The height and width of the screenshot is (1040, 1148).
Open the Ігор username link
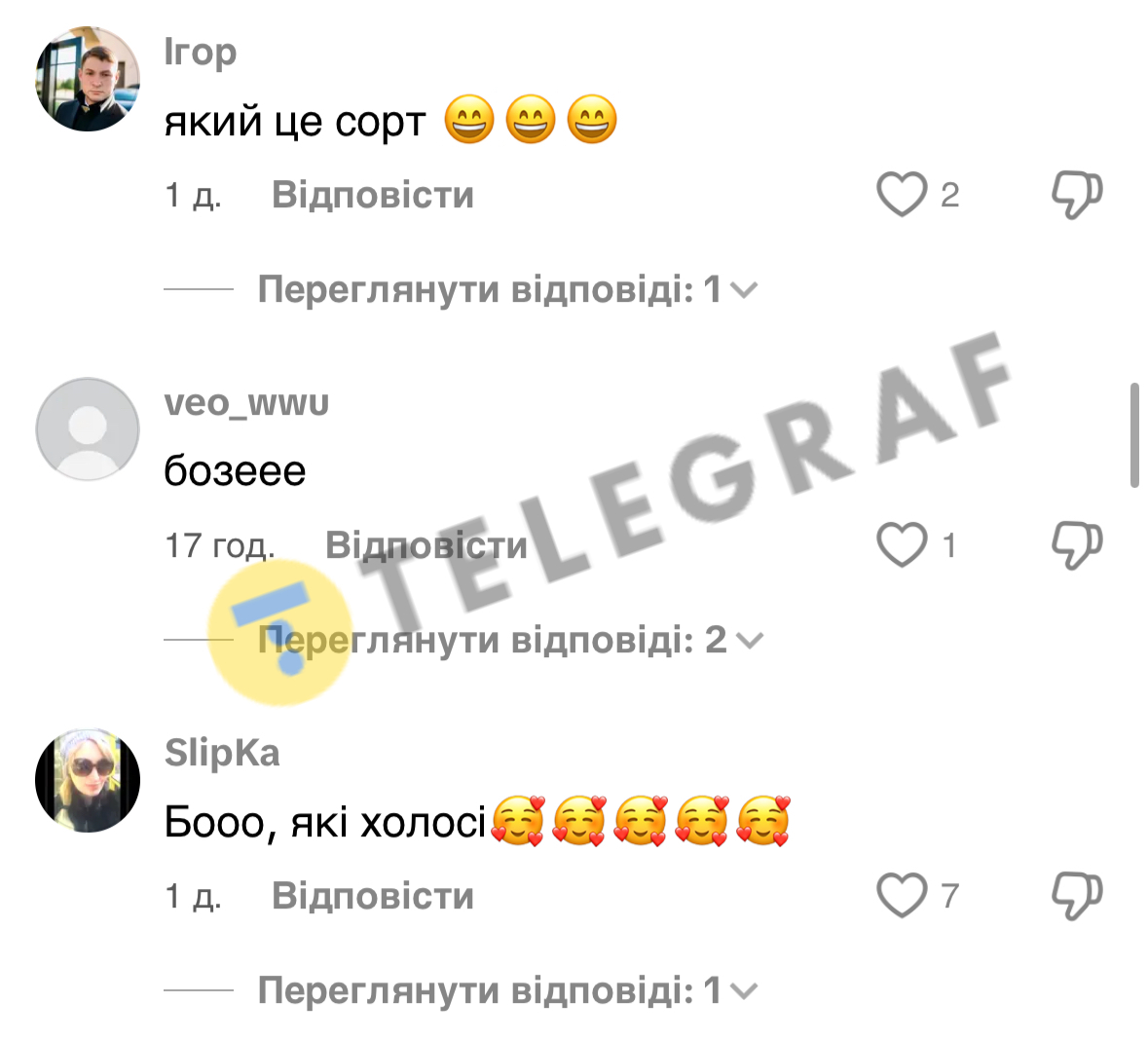point(200,53)
